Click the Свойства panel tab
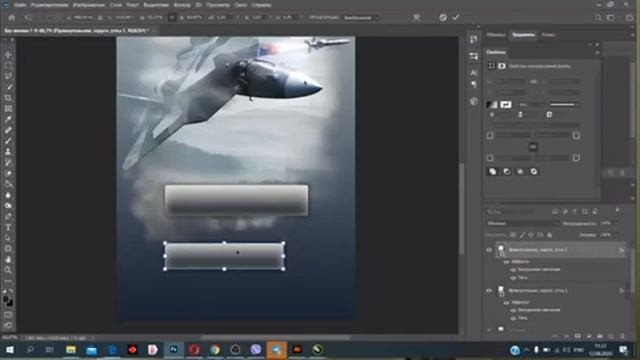Screen dimensions: 640x360 [496, 52]
